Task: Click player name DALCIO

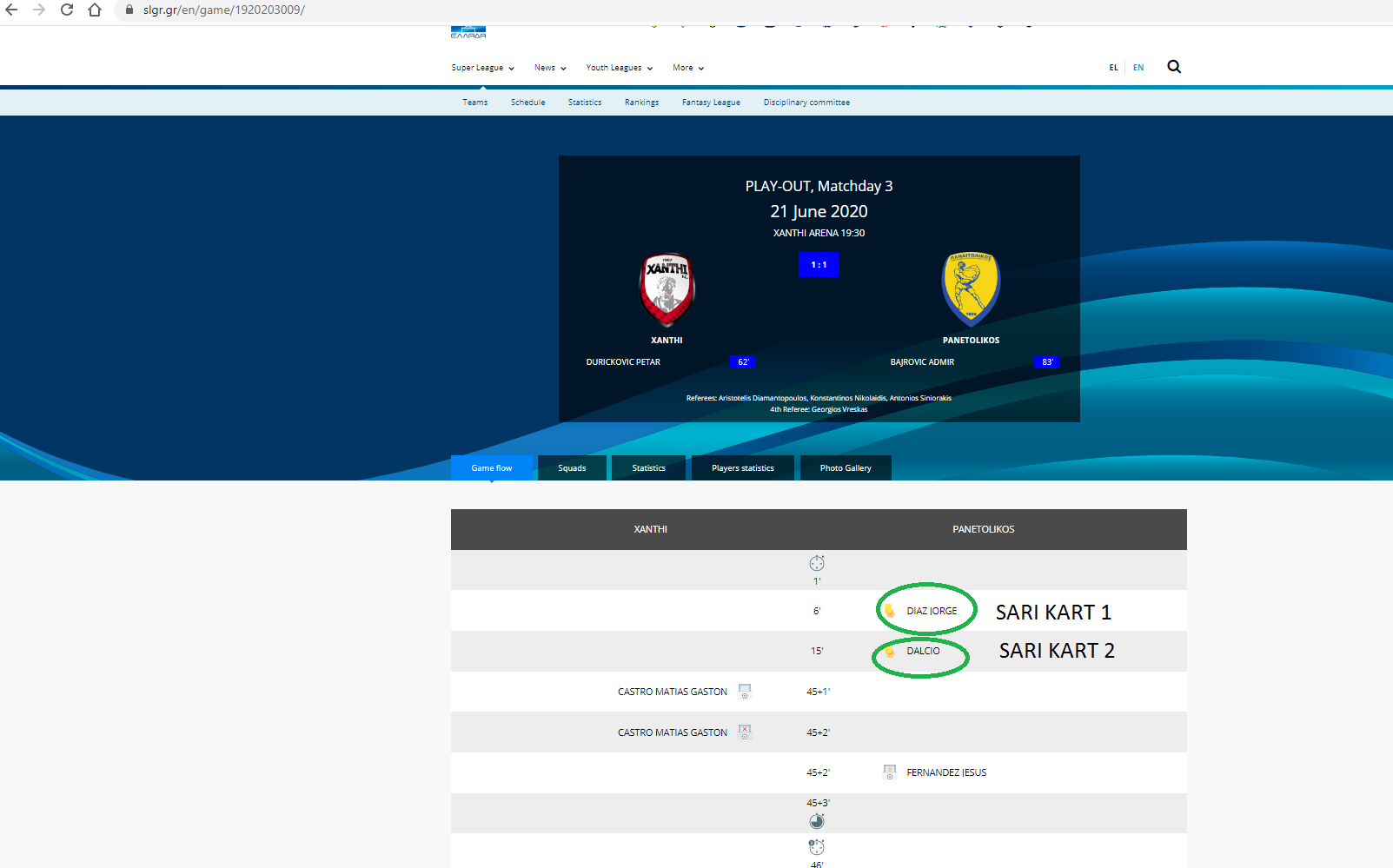Action: (x=923, y=651)
